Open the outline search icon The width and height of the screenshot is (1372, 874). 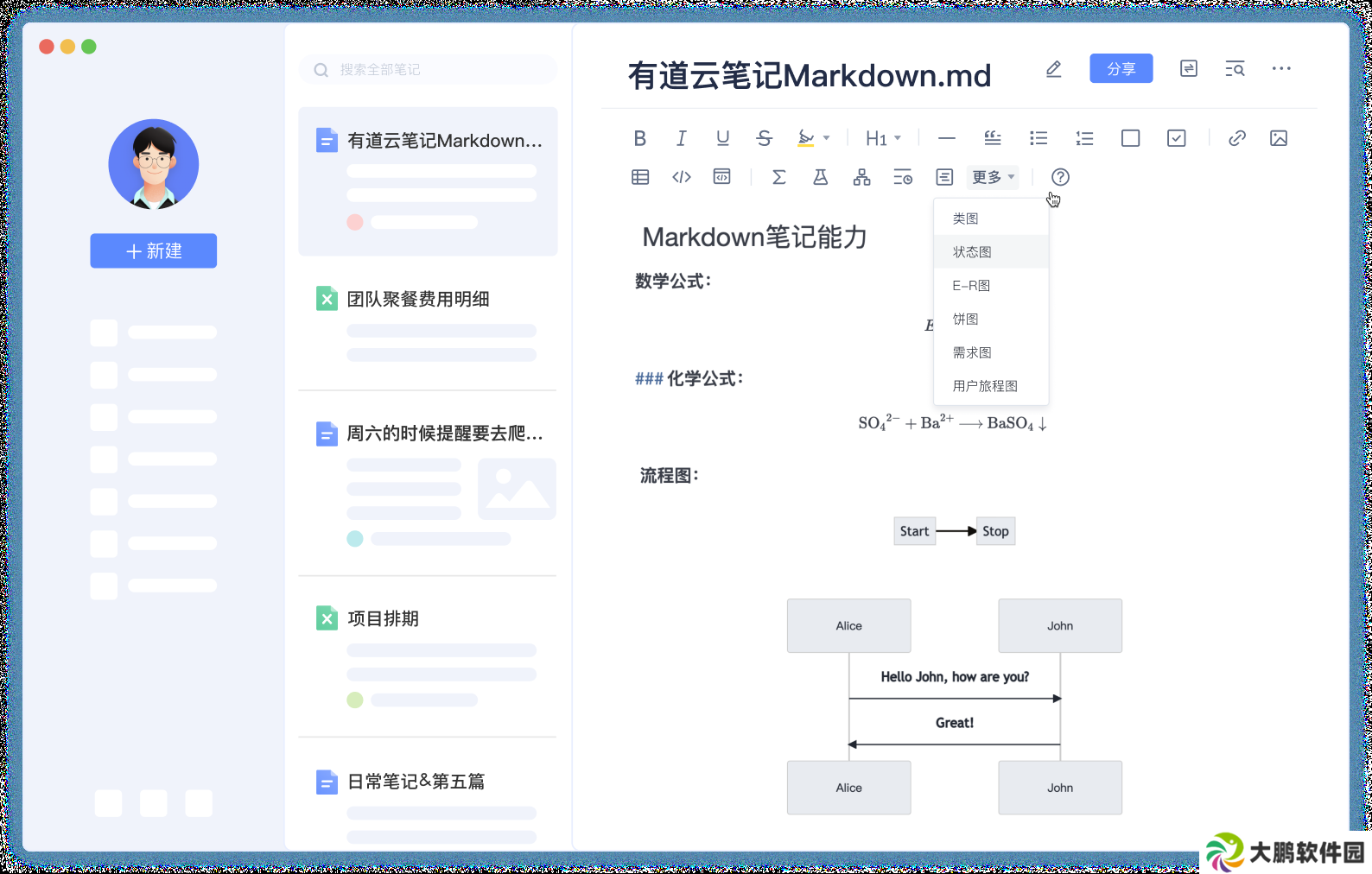[x=1235, y=68]
